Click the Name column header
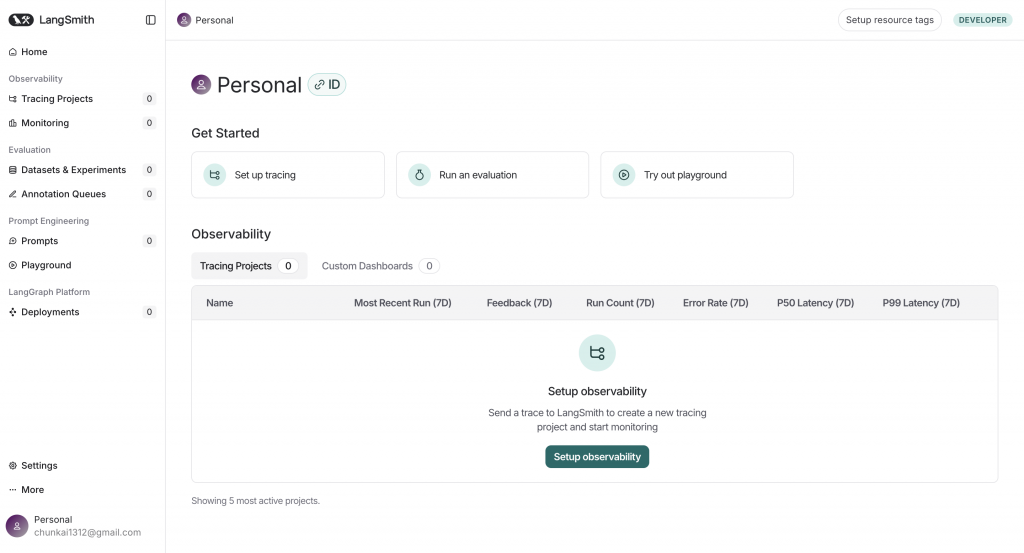The height and width of the screenshot is (553, 1024). [x=219, y=303]
